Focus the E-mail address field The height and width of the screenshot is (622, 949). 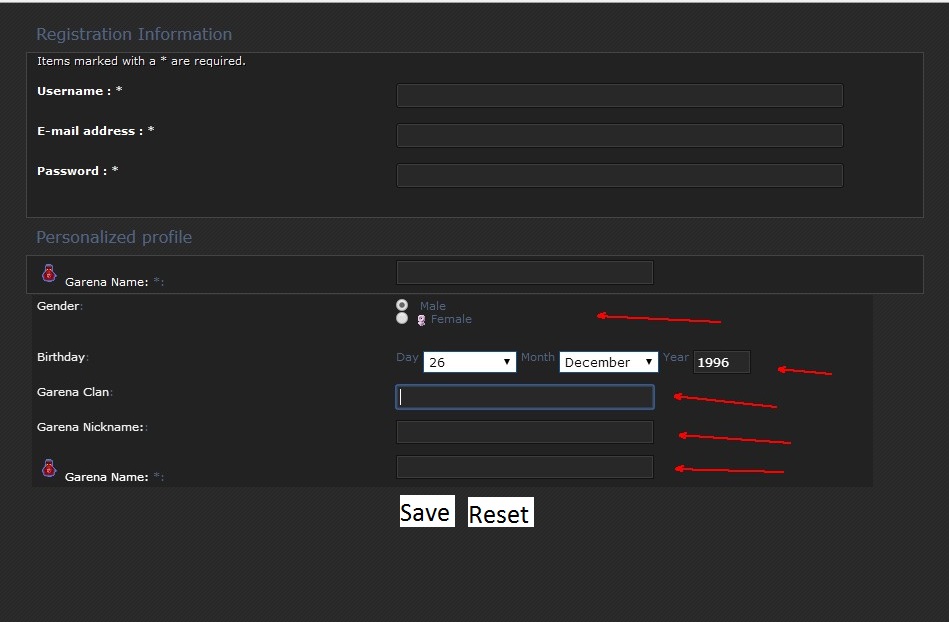pyautogui.click(x=620, y=136)
